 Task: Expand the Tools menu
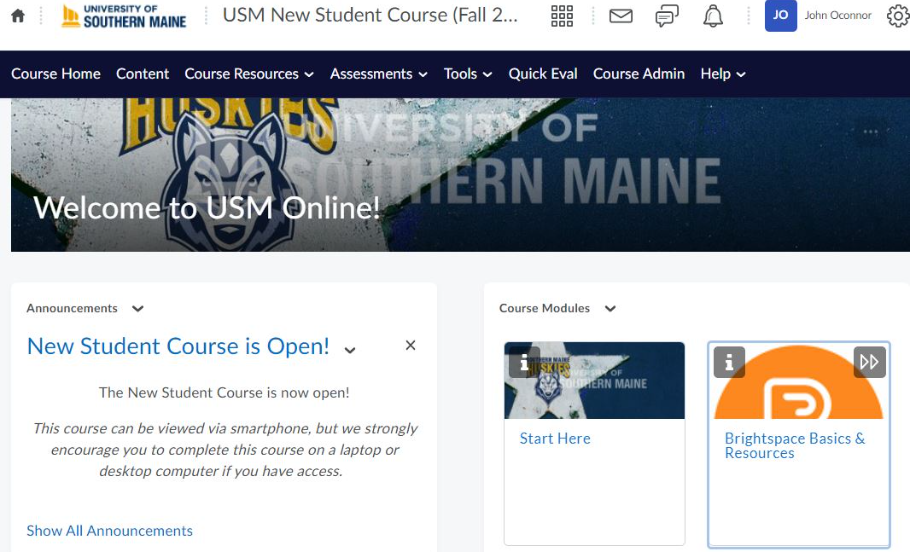coord(467,74)
